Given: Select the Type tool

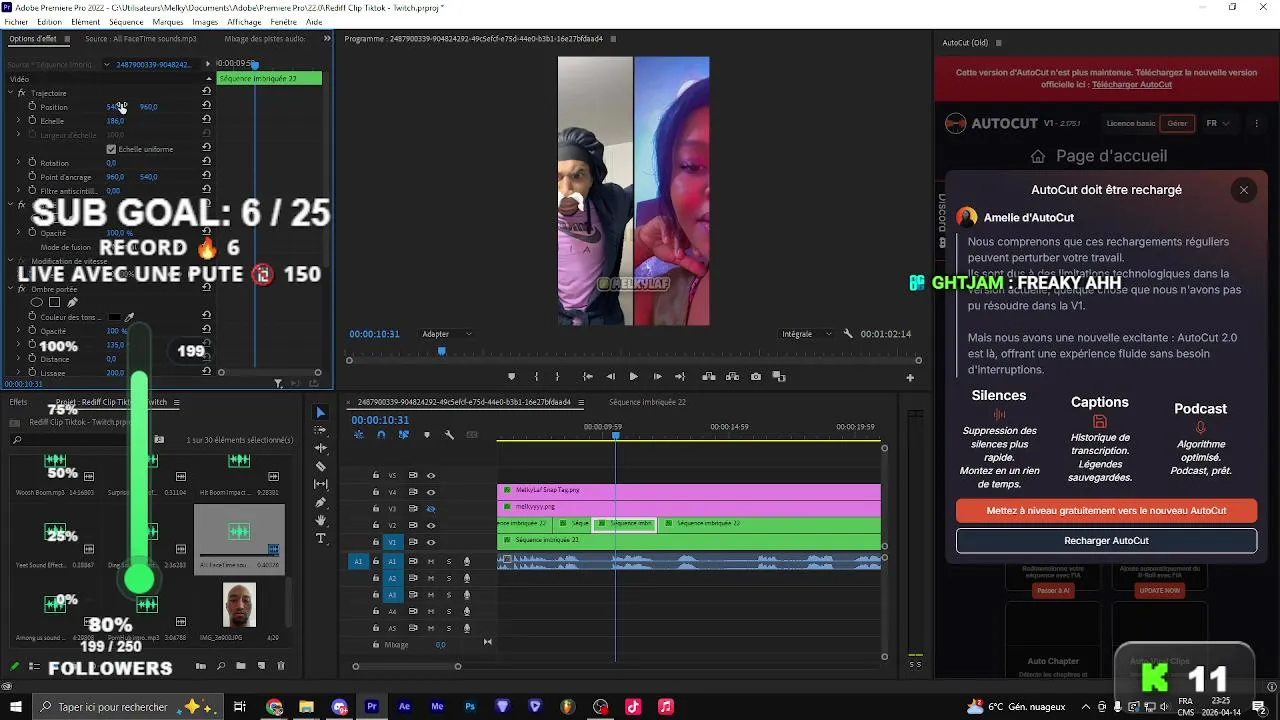Looking at the screenshot, I should click(x=320, y=539).
